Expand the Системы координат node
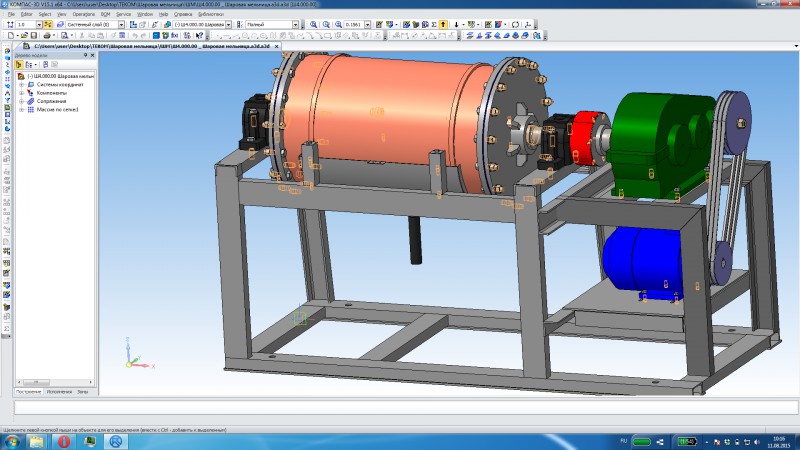The height and width of the screenshot is (450, 800). click(x=21, y=85)
